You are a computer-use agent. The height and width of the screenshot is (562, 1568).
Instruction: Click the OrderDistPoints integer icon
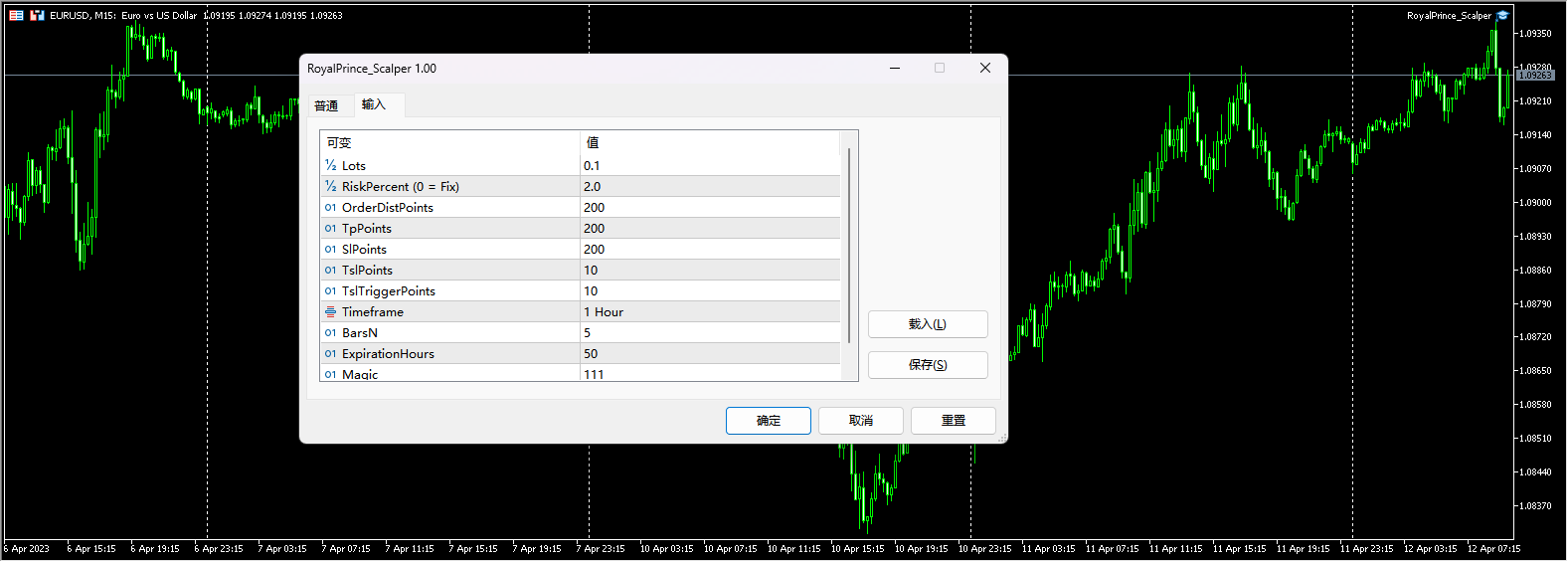click(330, 207)
